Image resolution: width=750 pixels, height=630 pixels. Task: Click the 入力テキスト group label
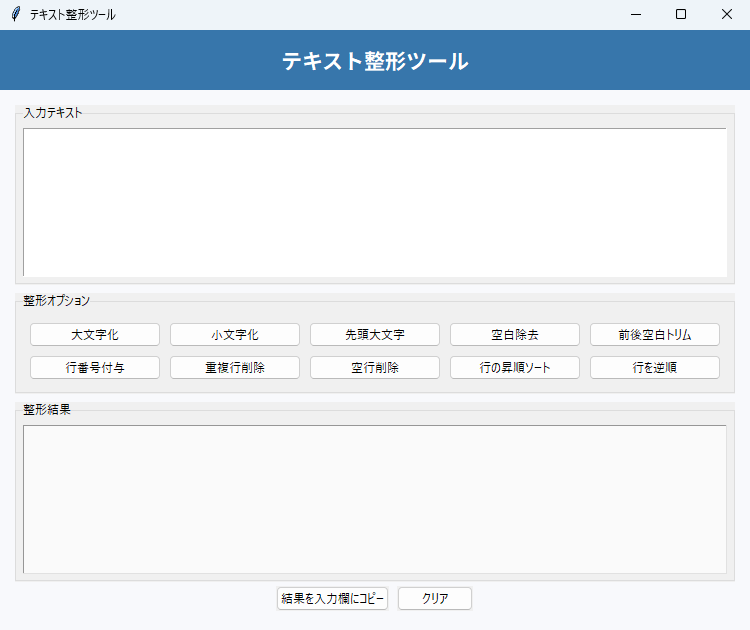click(53, 113)
